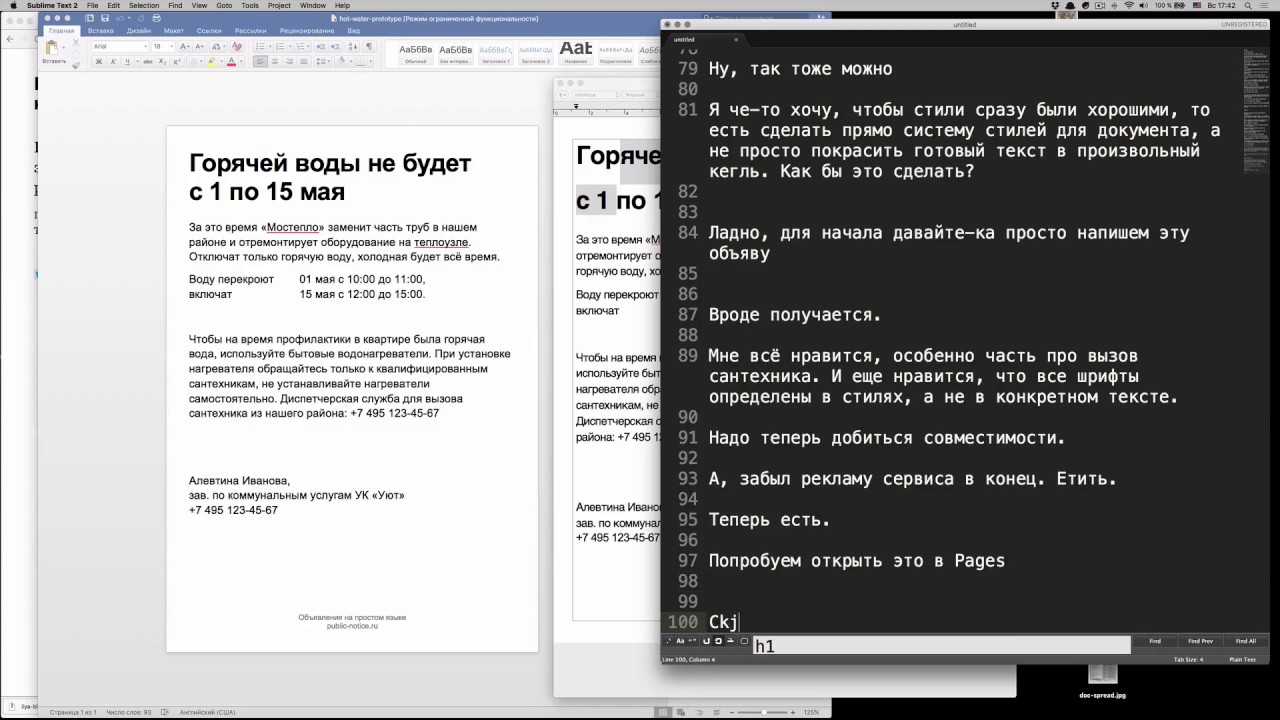Switch to the Макет ribbon tab

click(x=174, y=31)
